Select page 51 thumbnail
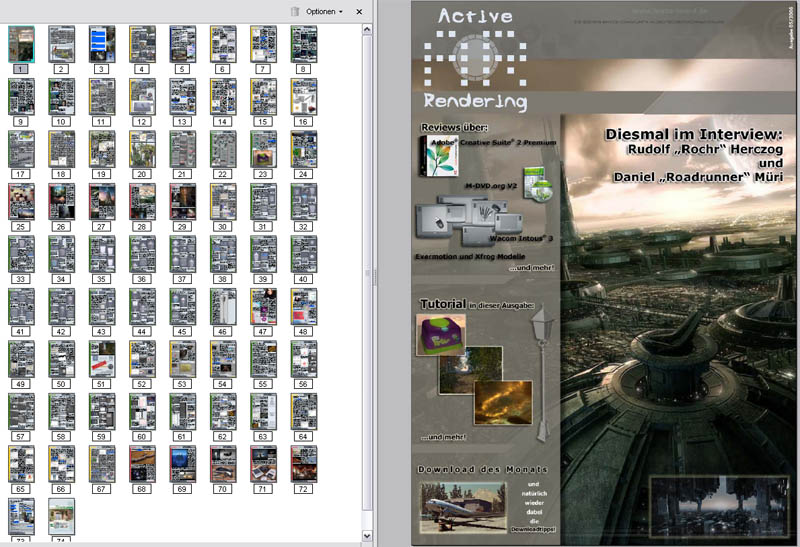 click(x=102, y=360)
